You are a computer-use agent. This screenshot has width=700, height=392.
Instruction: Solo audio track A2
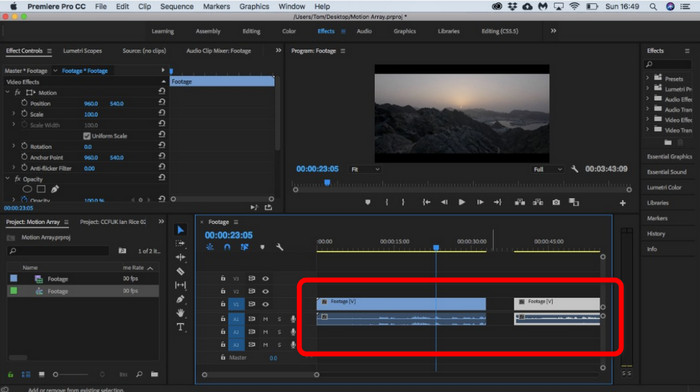point(279,332)
